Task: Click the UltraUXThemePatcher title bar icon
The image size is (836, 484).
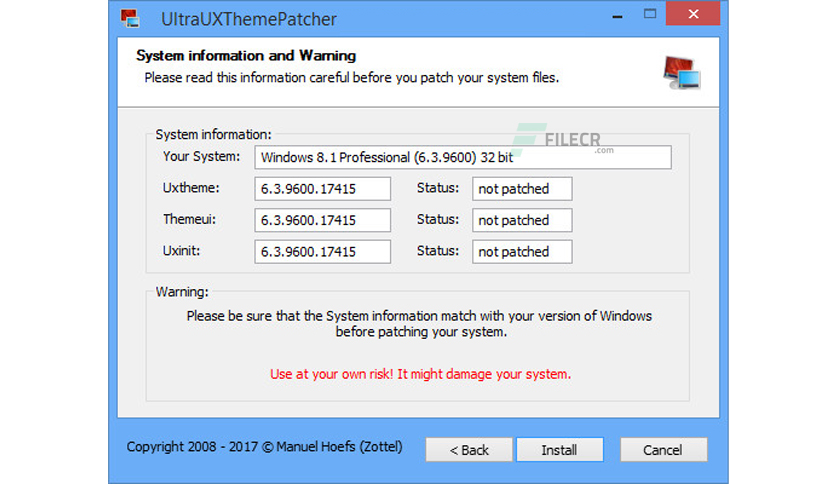Action: [130, 19]
